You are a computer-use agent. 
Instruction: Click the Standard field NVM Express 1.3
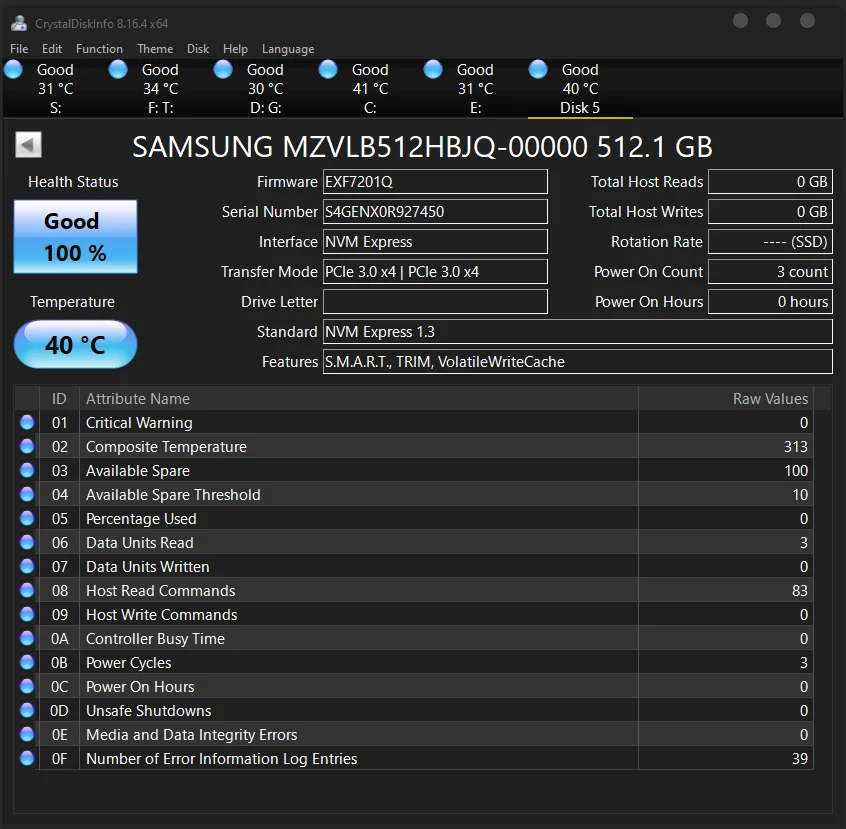(x=577, y=331)
